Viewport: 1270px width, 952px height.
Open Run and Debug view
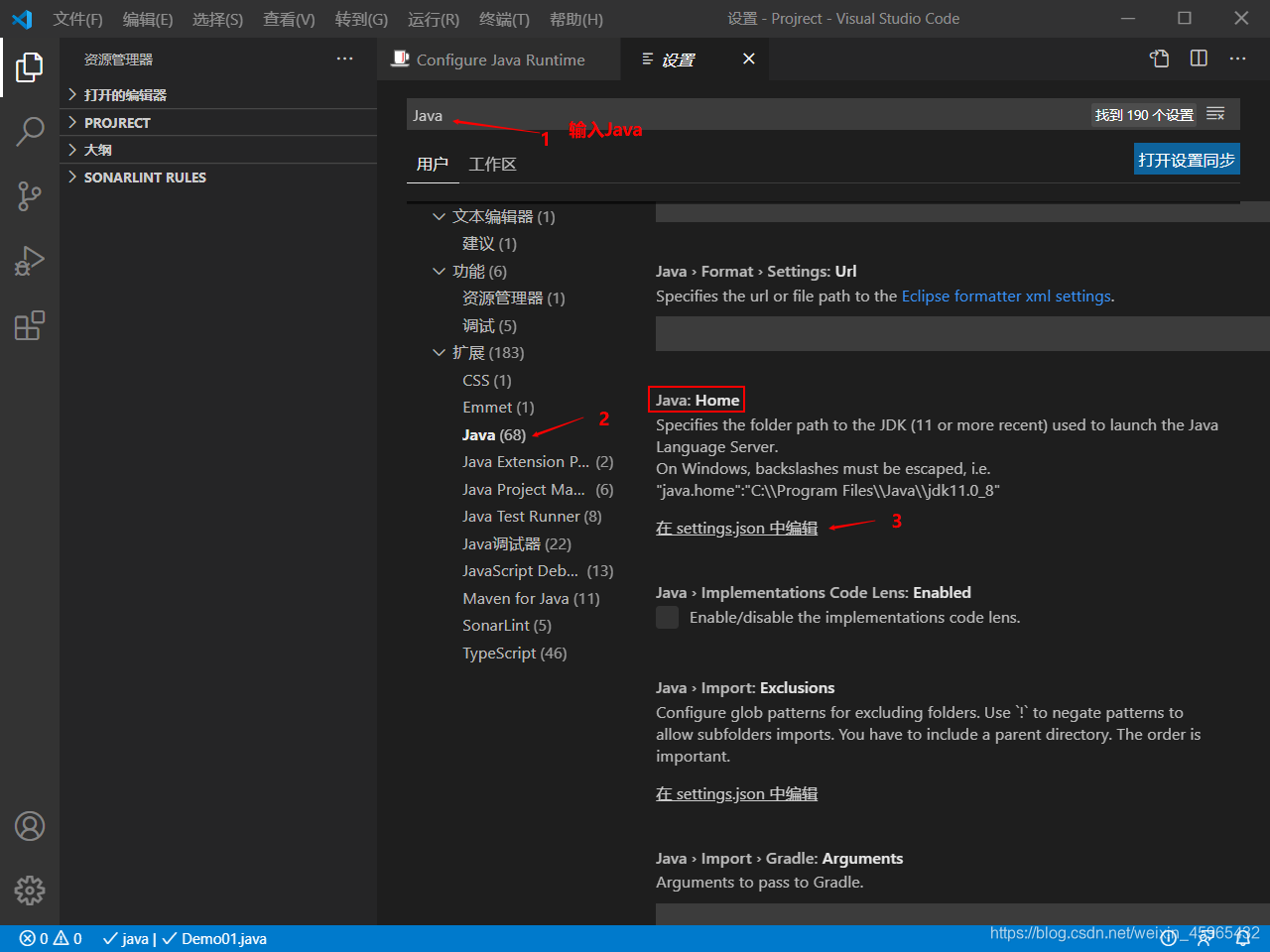point(30,261)
